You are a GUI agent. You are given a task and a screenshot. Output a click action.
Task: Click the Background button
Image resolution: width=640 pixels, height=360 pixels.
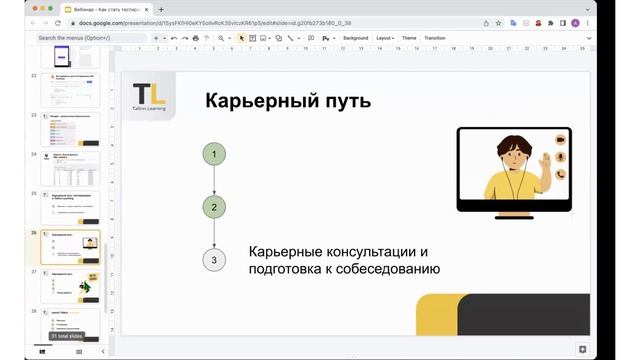[x=356, y=38]
